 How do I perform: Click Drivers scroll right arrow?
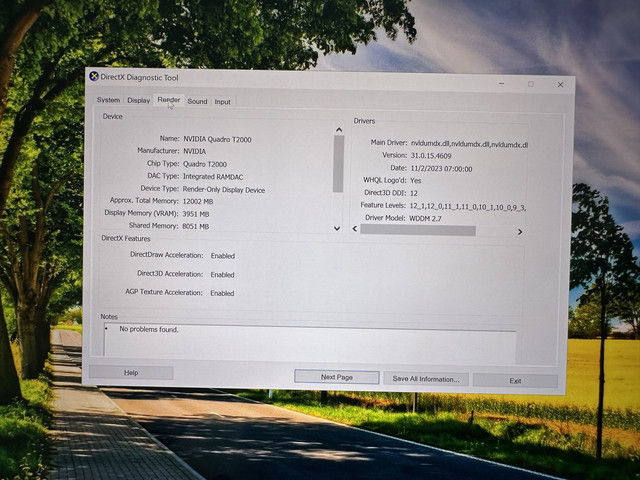[520, 232]
